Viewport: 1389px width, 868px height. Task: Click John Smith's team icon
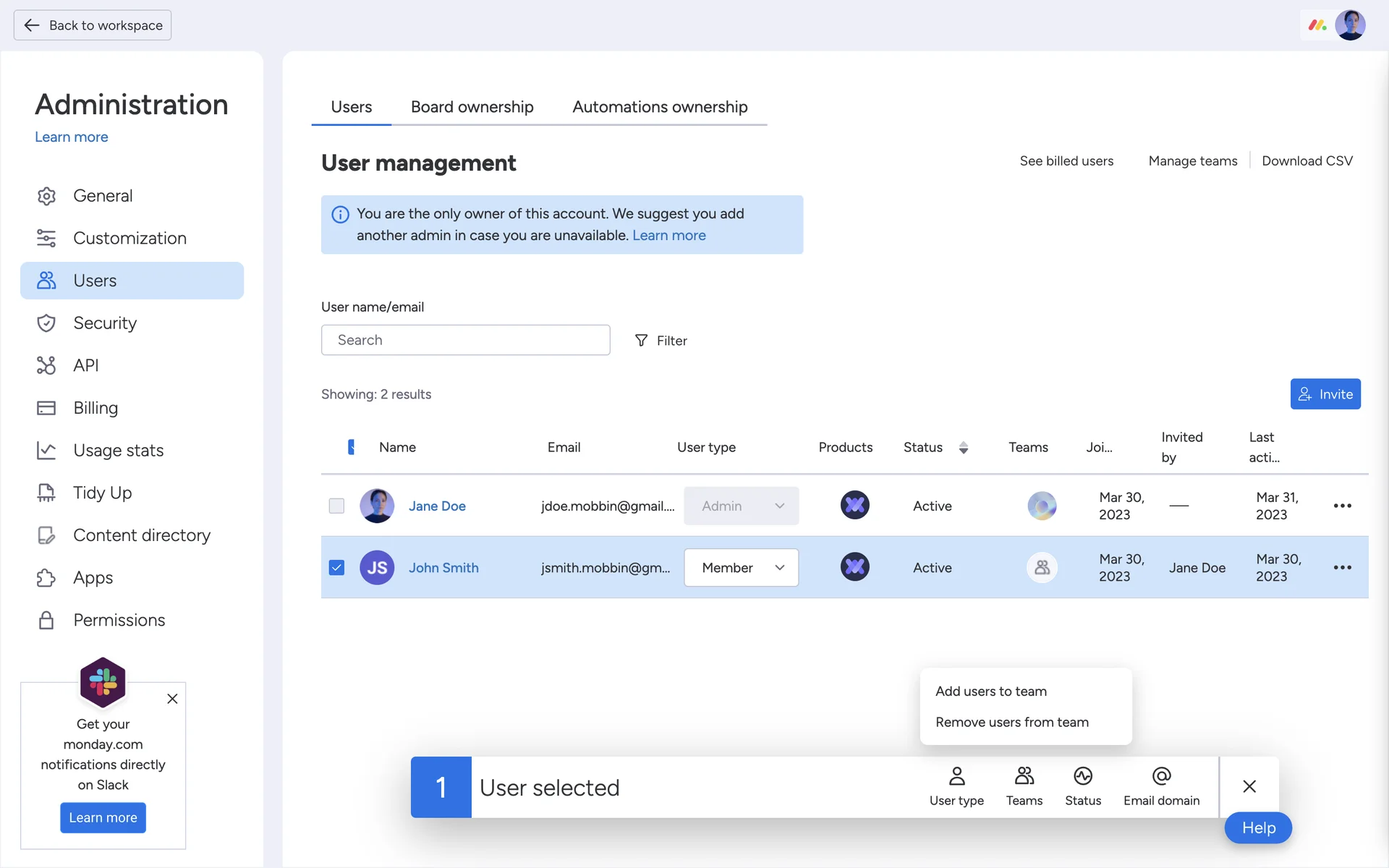(1042, 567)
